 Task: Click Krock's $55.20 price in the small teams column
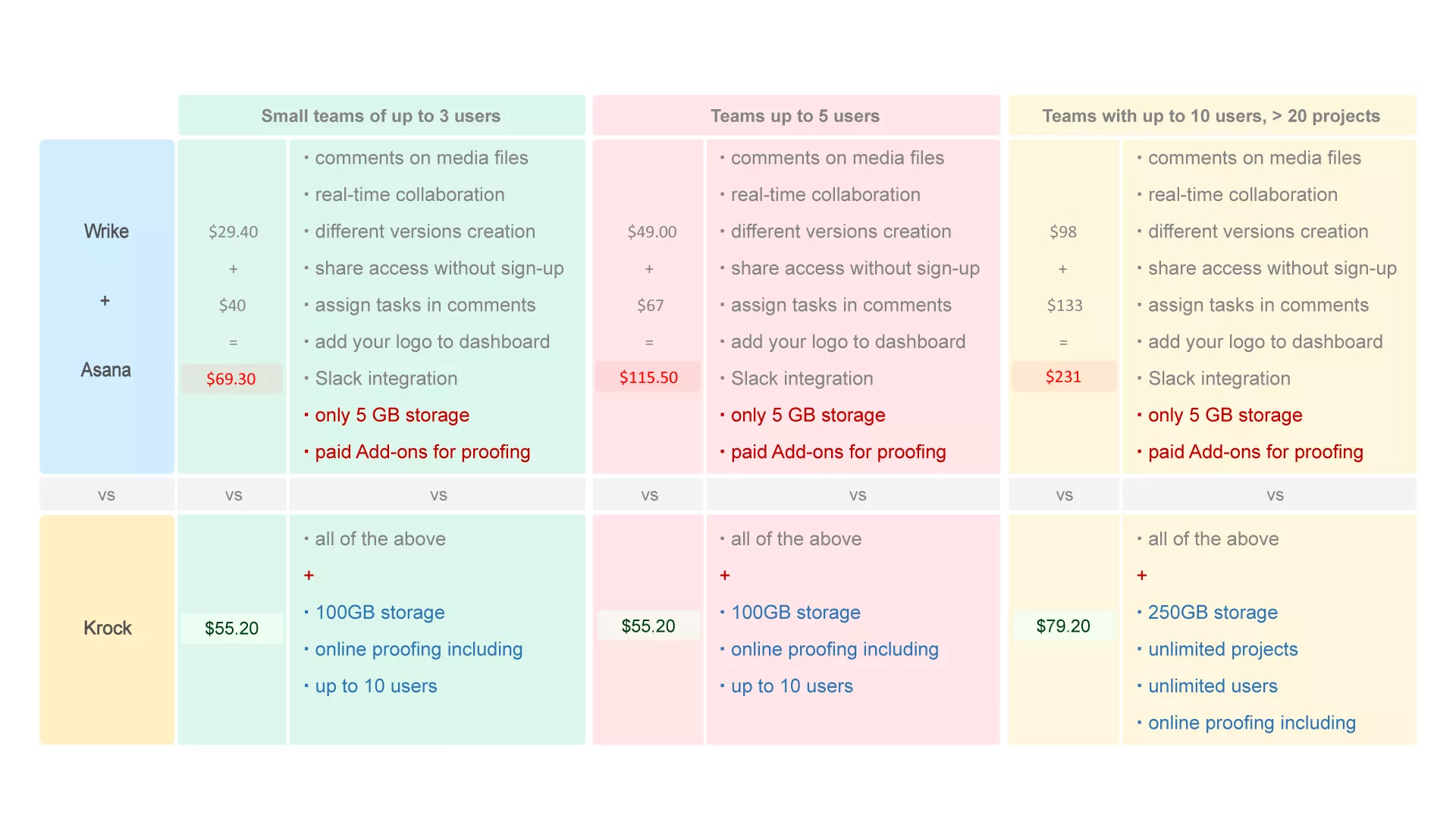coord(231,628)
